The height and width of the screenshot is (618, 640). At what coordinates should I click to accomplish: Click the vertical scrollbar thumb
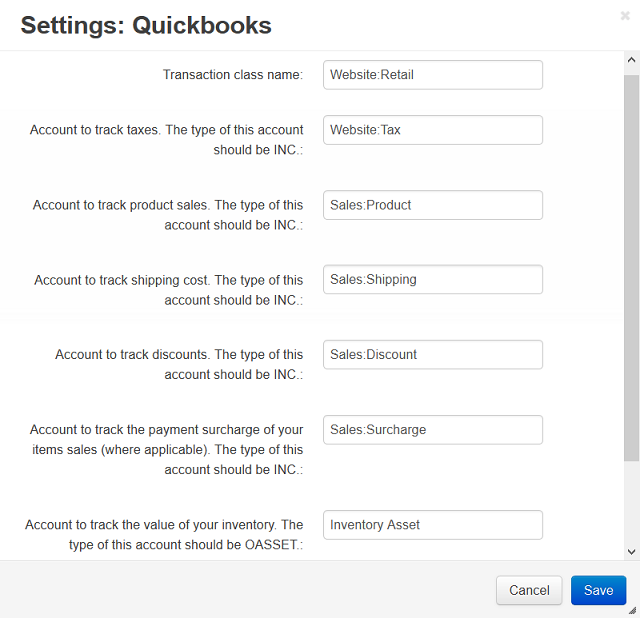(x=631, y=268)
